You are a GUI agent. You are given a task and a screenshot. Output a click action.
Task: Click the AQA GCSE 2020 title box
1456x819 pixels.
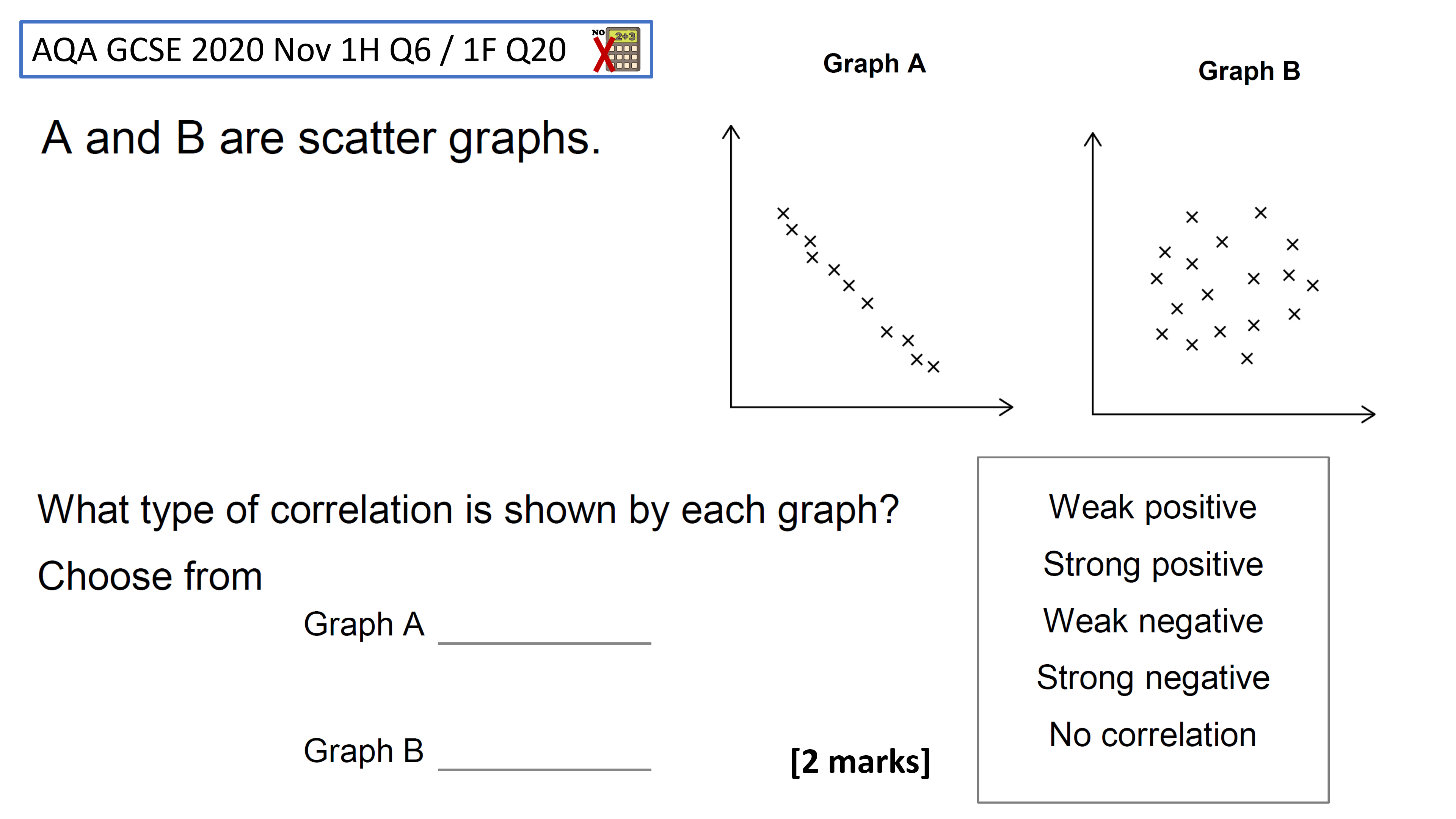click(336, 50)
